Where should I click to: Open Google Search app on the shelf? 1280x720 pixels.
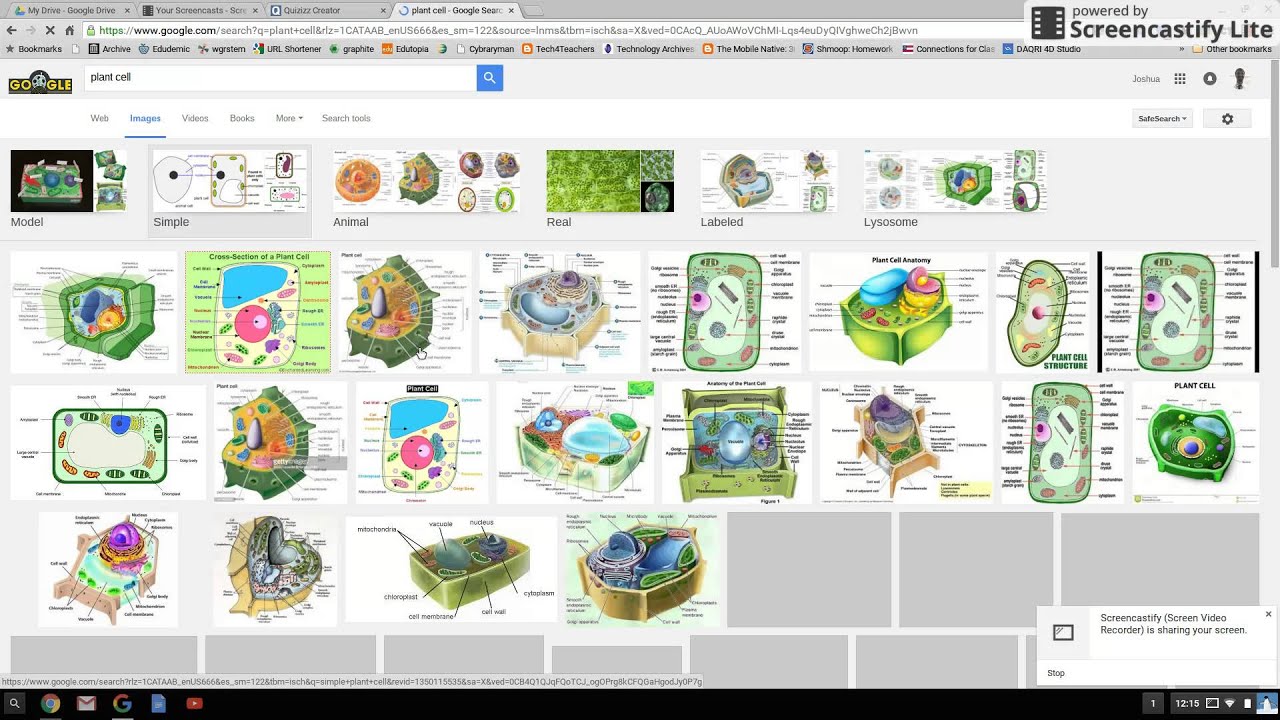pos(122,704)
